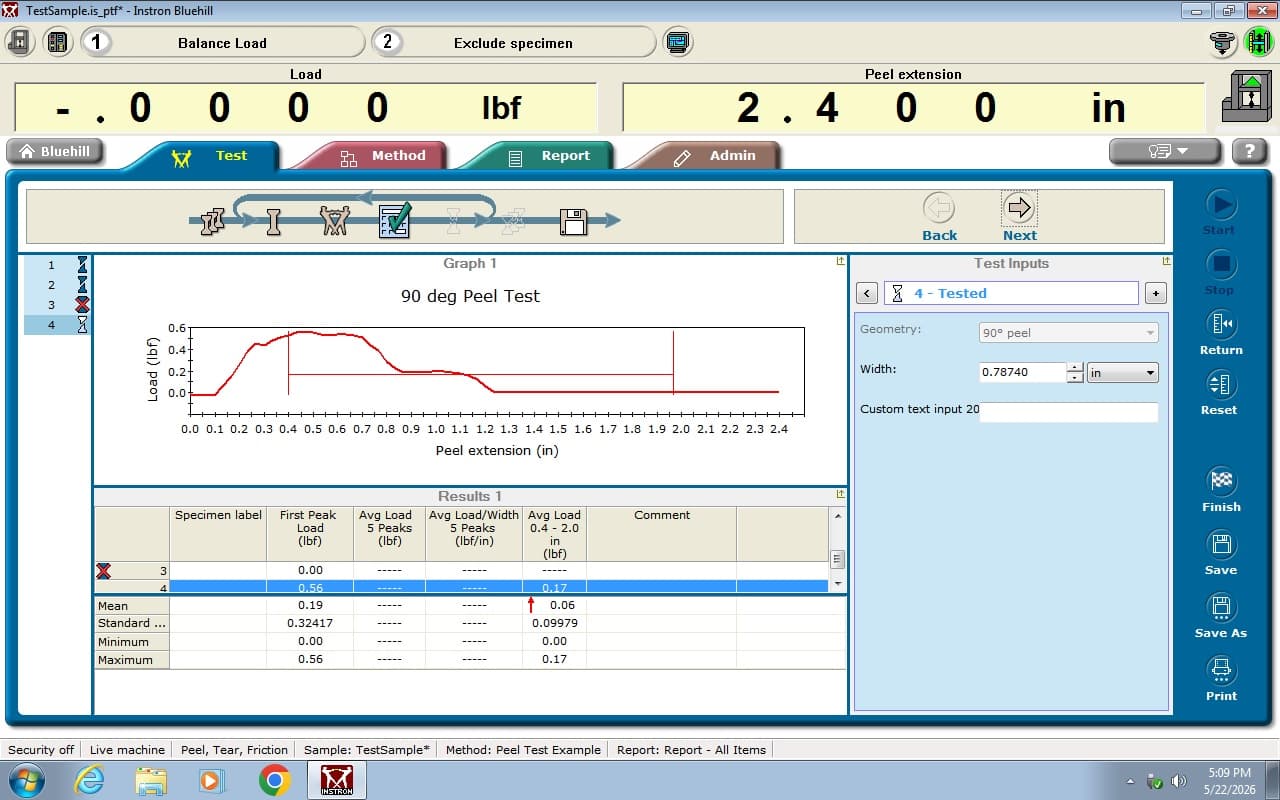Select the single specimen step in the workflow bar
The width and height of the screenshot is (1280, 800).
coord(273,221)
